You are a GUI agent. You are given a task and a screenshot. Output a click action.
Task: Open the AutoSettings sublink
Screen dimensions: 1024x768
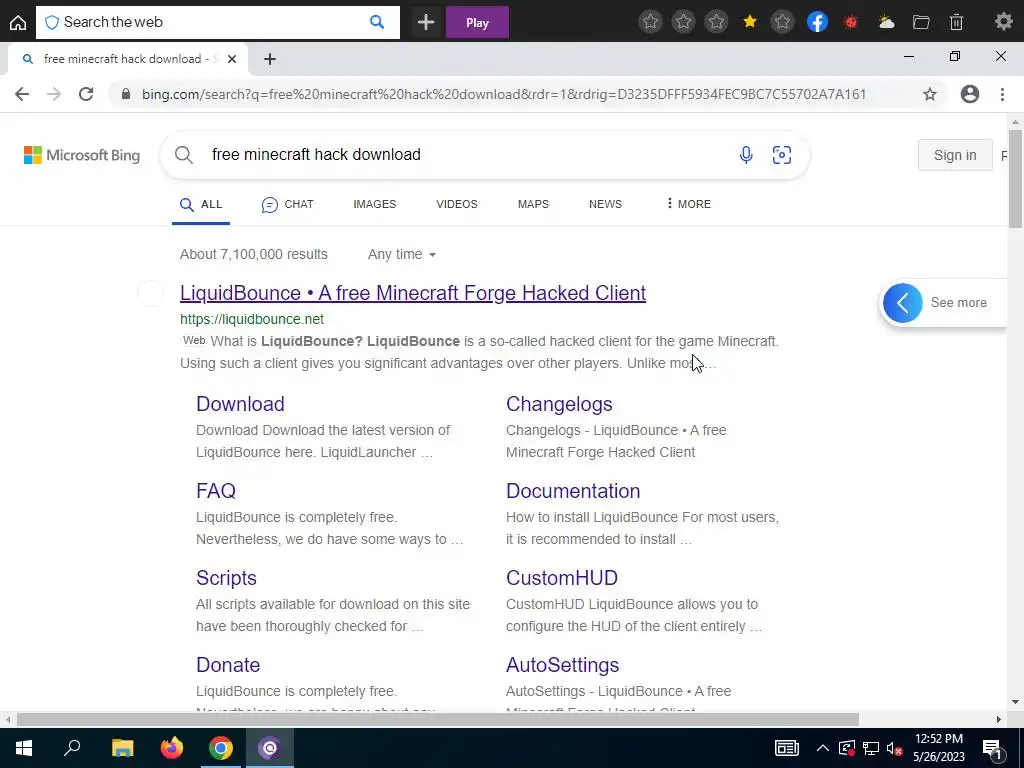click(562, 664)
